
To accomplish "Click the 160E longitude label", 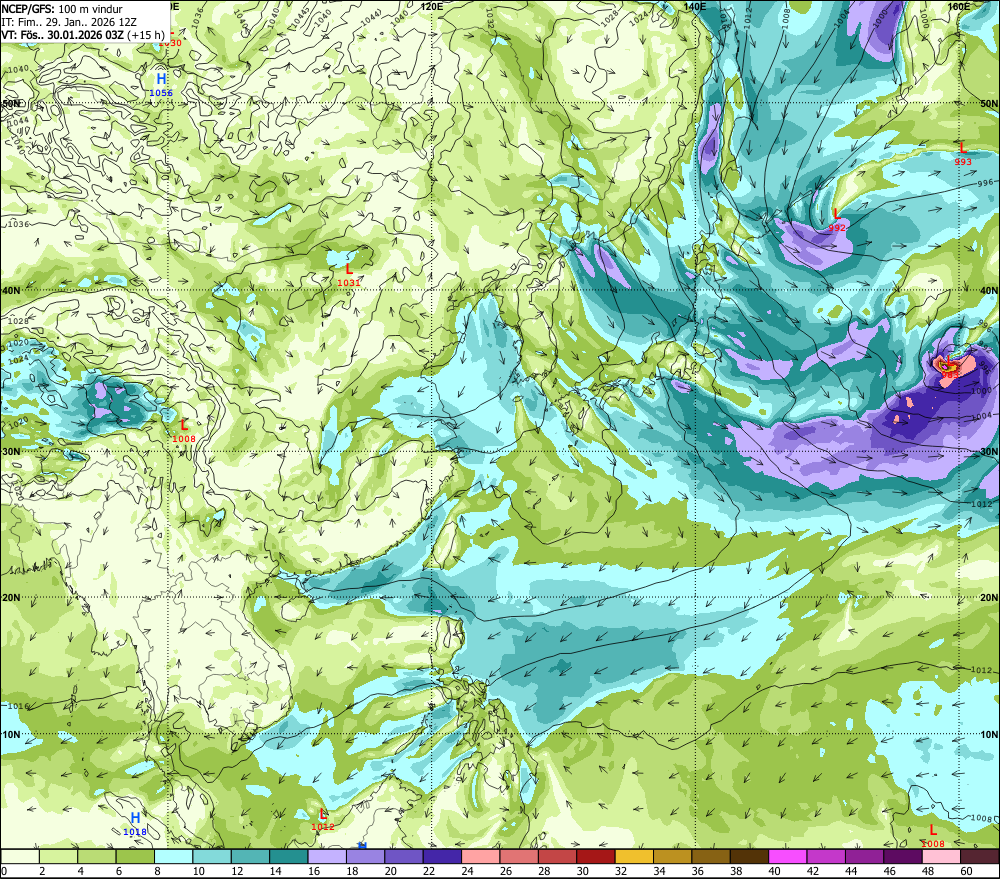I will click(x=959, y=6).
